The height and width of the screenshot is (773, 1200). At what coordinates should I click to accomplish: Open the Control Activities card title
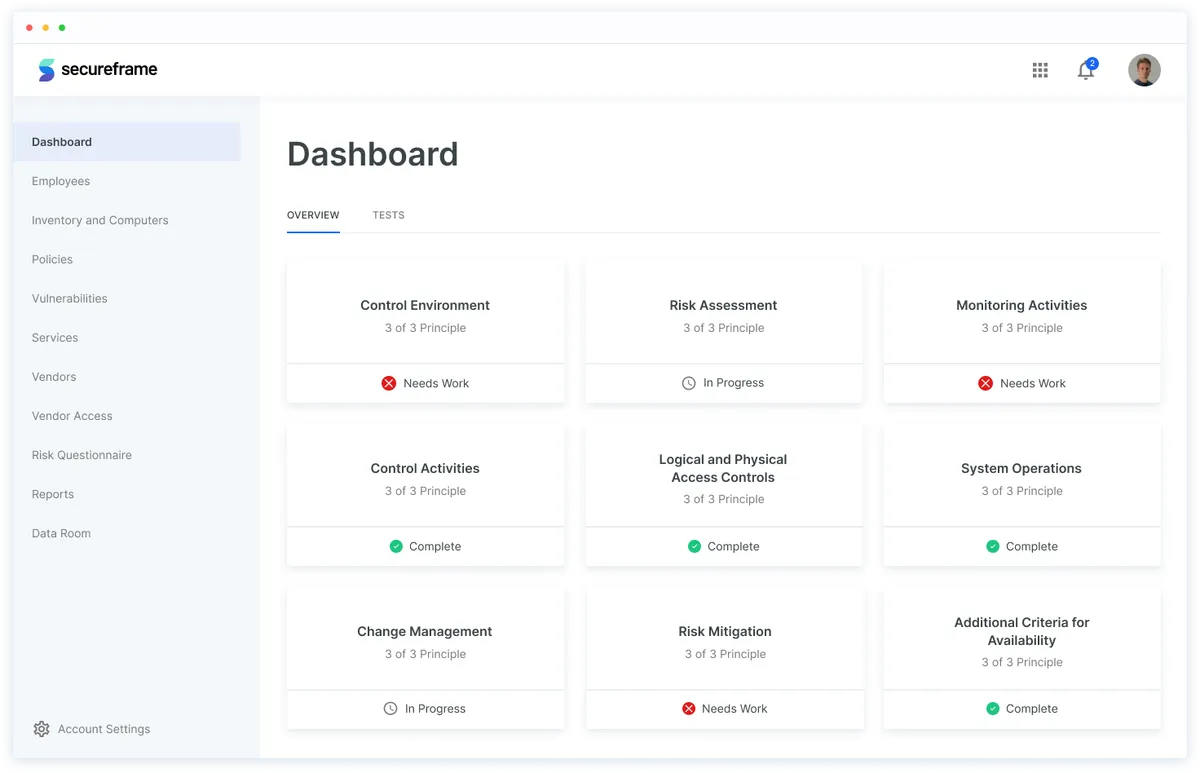[425, 468]
